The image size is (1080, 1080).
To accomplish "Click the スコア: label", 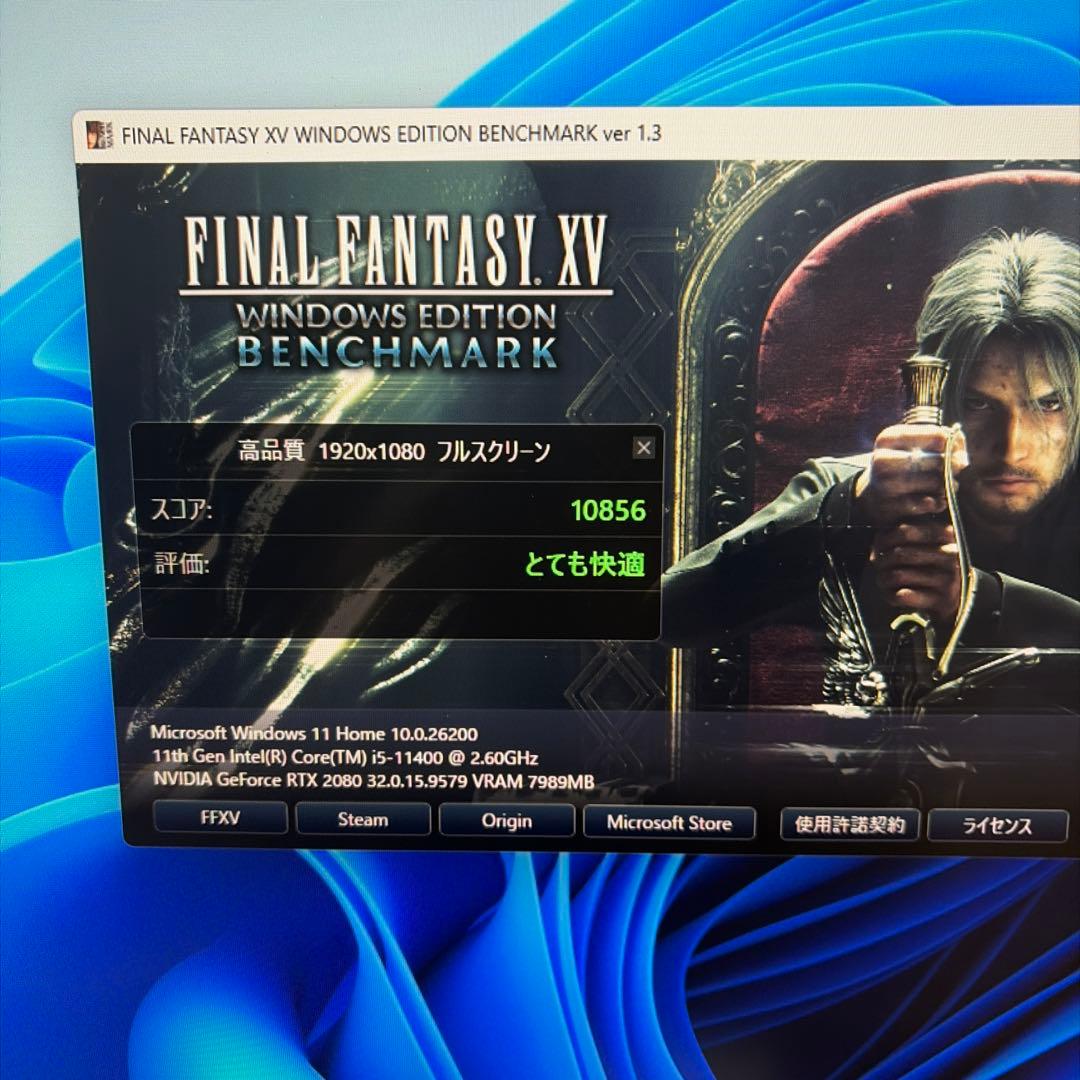I will 182,511.
